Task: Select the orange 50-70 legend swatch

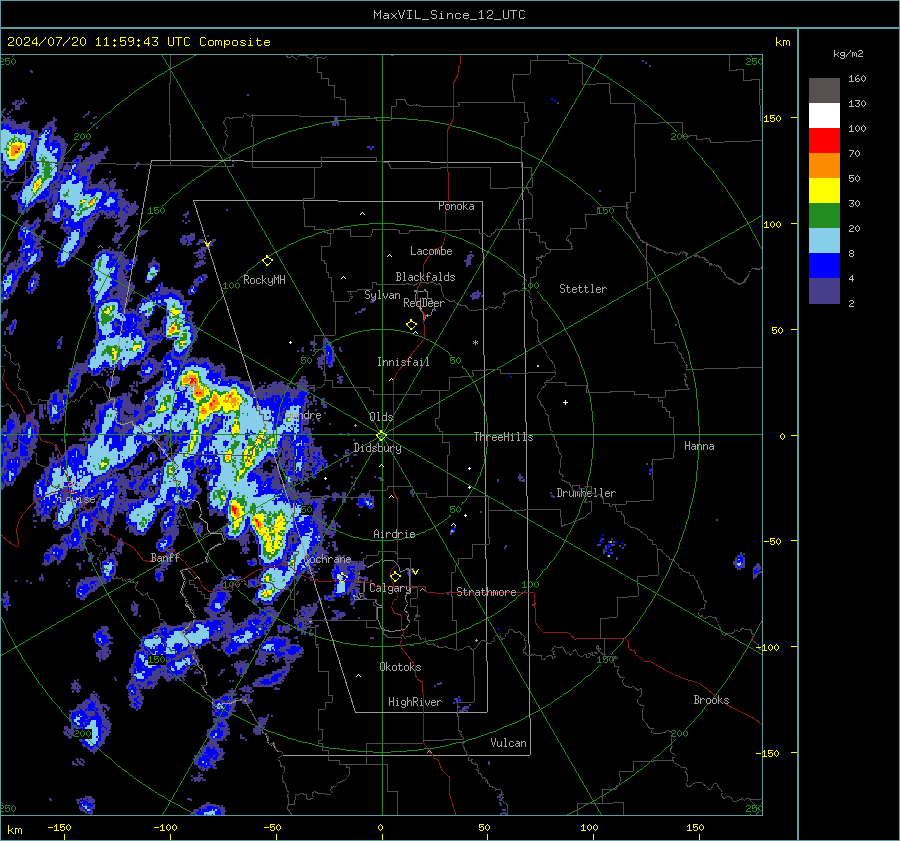Action: coord(824,166)
